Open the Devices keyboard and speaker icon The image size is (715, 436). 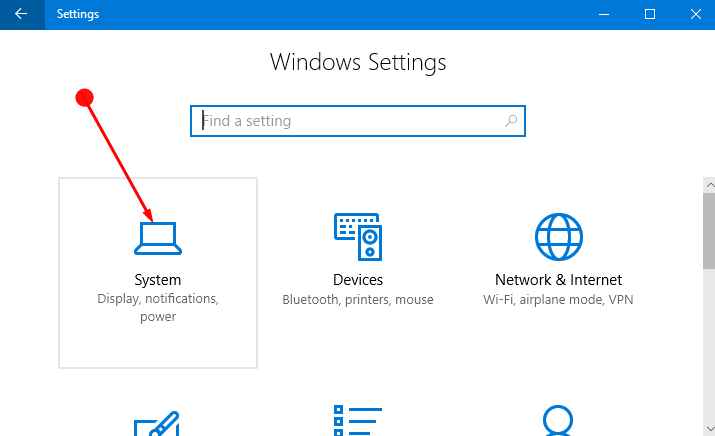point(358,237)
